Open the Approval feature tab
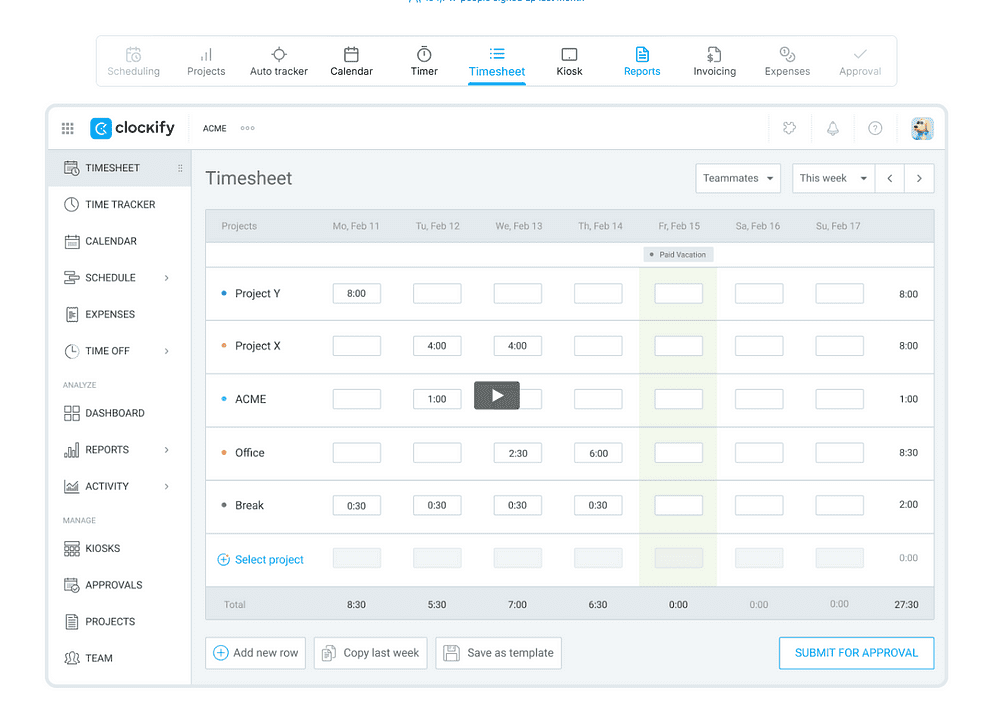This screenshot has height=717, width=1000. tap(860, 61)
